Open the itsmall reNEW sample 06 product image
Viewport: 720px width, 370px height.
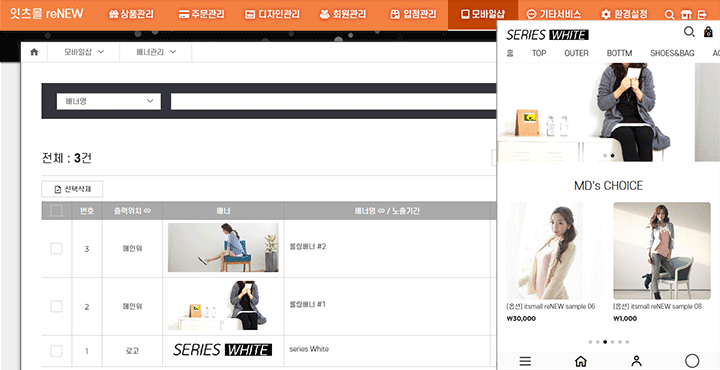(555, 251)
